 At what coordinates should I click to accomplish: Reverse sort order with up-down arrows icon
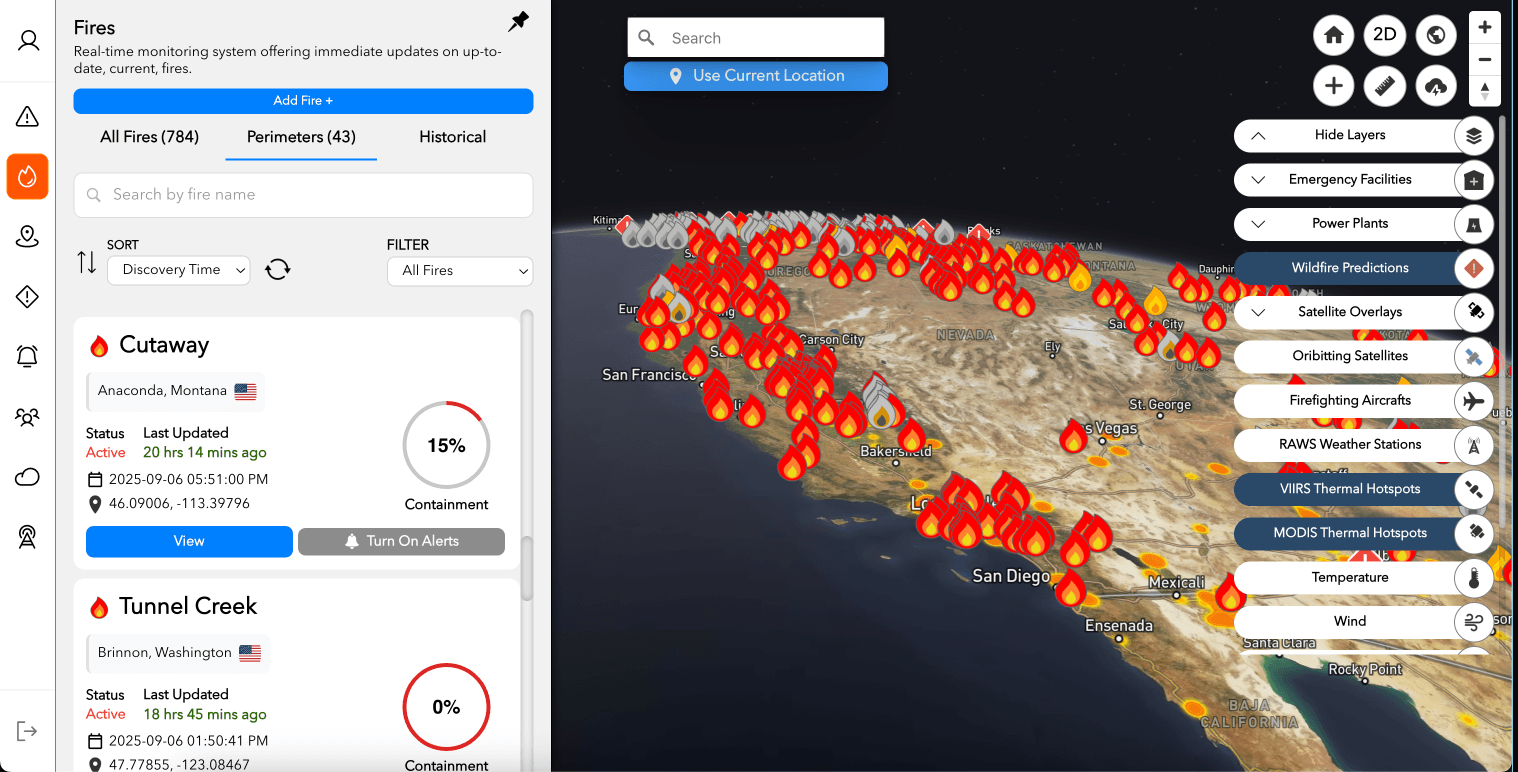[87, 263]
